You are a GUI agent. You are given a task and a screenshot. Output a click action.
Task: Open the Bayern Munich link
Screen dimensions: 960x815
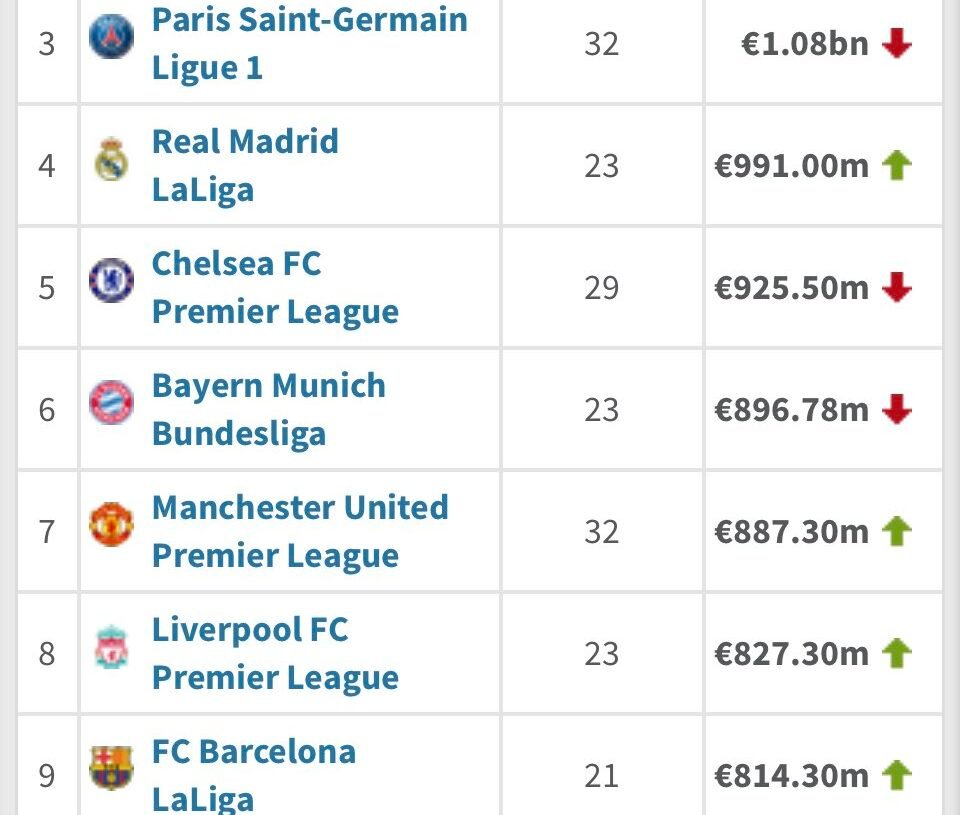tap(268, 386)
